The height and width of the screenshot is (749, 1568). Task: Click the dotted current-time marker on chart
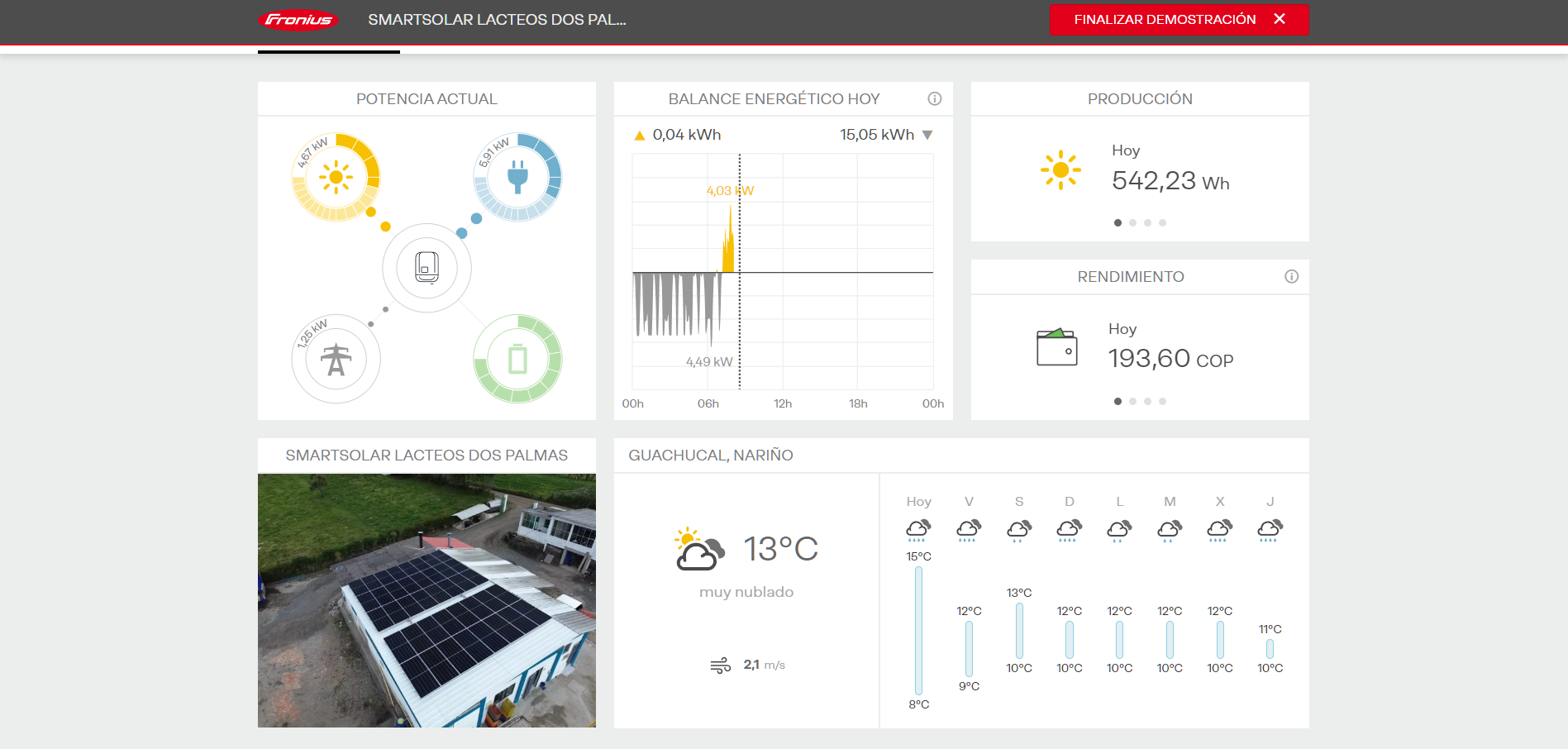click(740, 314)
